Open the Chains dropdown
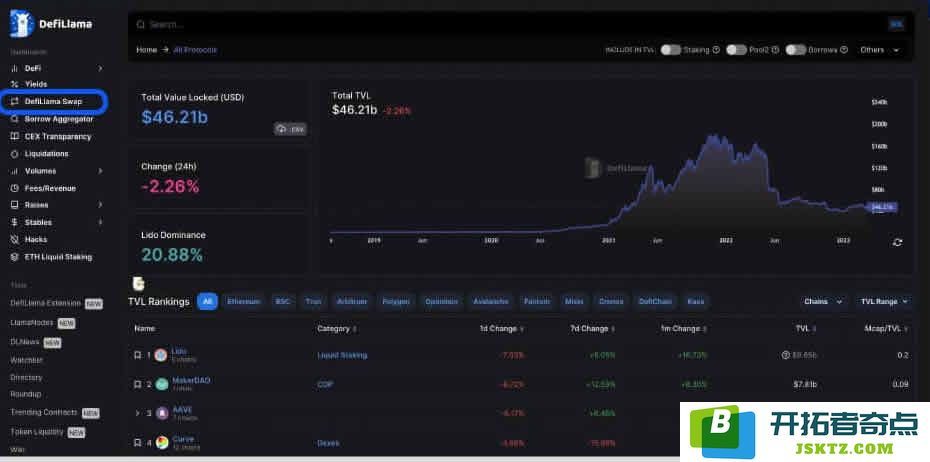930x462 pixels. (823, 301)
